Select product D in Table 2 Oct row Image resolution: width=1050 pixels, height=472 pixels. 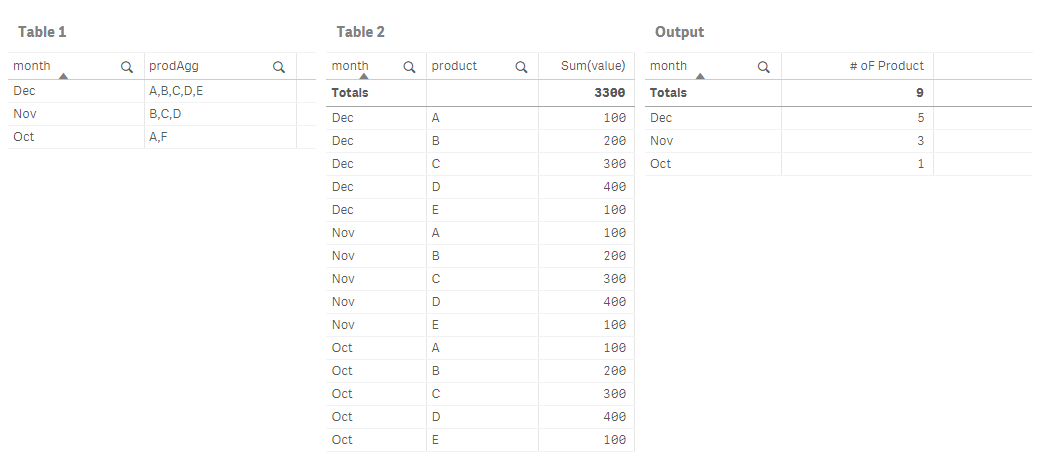[436, 416]
